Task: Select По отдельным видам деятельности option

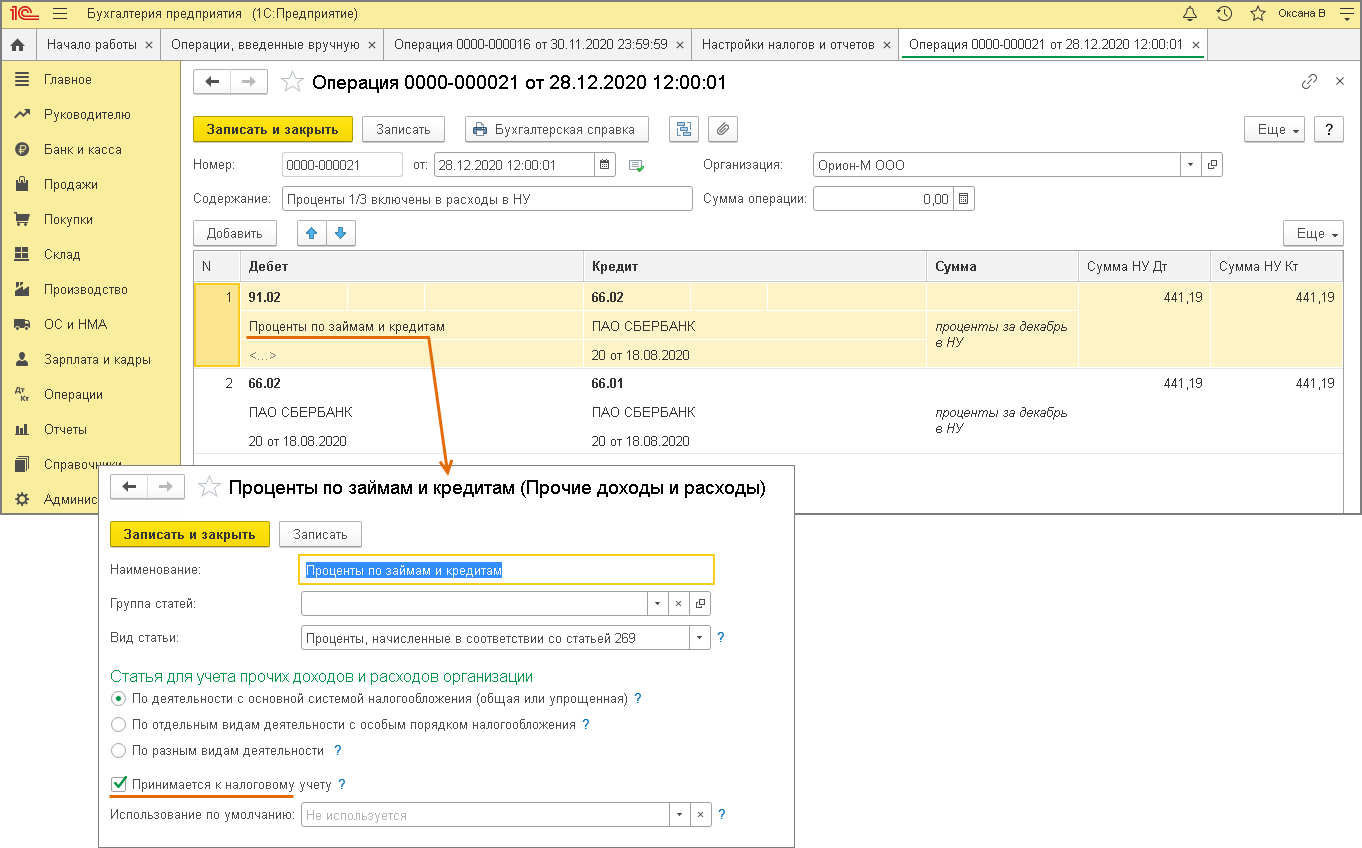Action: 118,724
